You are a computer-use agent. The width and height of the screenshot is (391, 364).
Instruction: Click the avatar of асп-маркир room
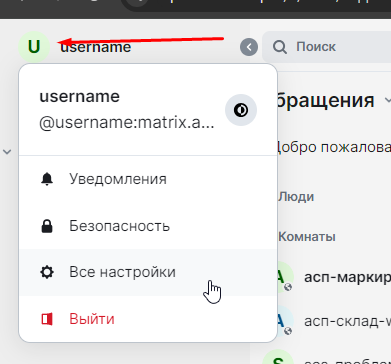285,277
